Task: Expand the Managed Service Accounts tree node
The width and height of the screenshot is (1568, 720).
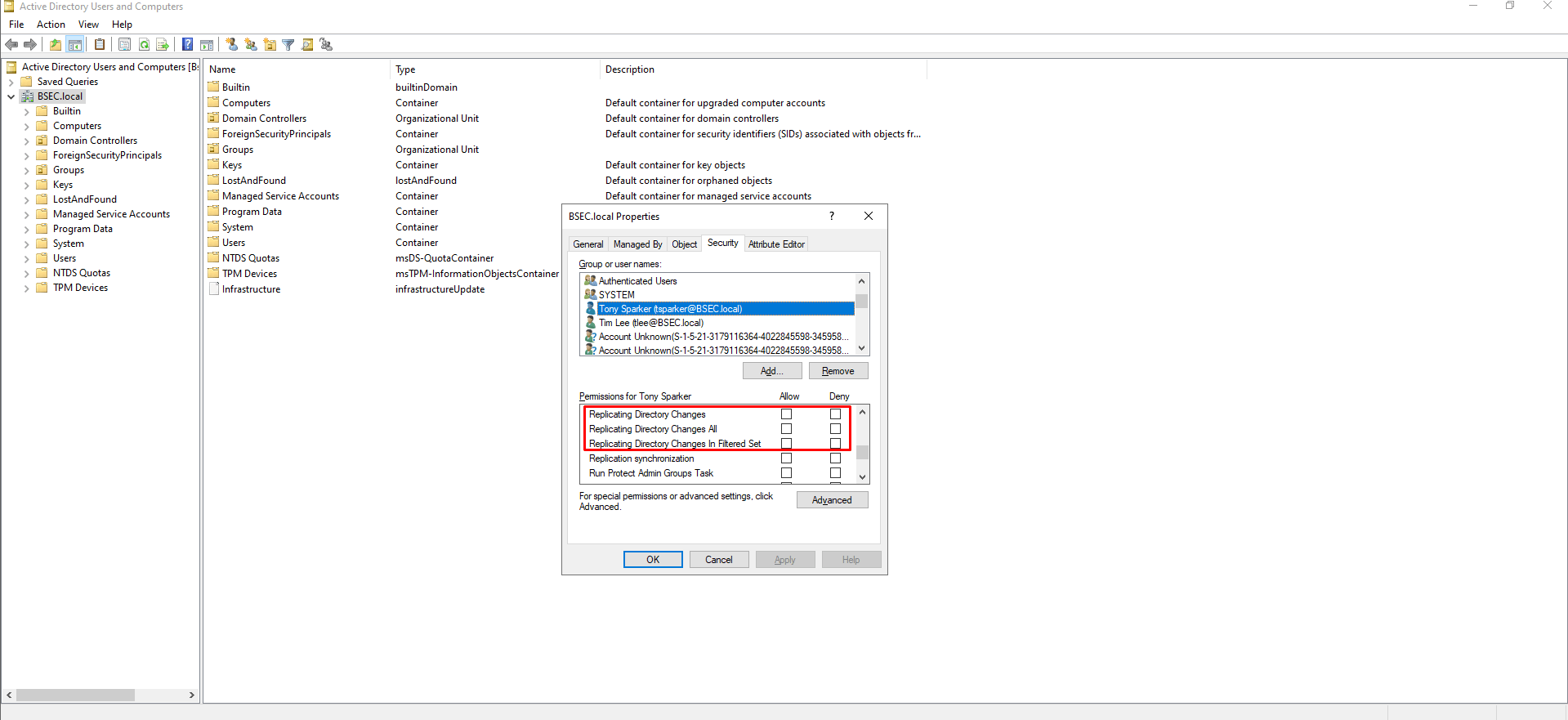Action: pos(26,214)
